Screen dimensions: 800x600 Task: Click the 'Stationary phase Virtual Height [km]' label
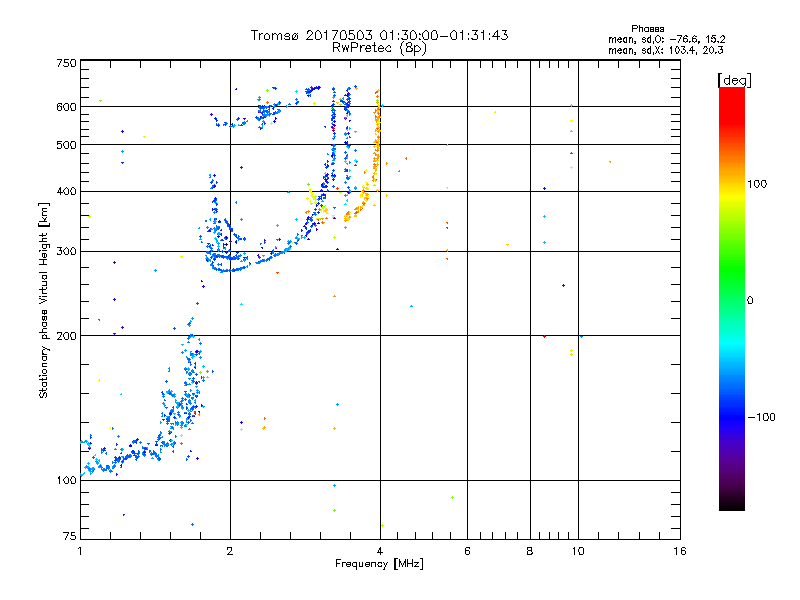coord(44,301)
